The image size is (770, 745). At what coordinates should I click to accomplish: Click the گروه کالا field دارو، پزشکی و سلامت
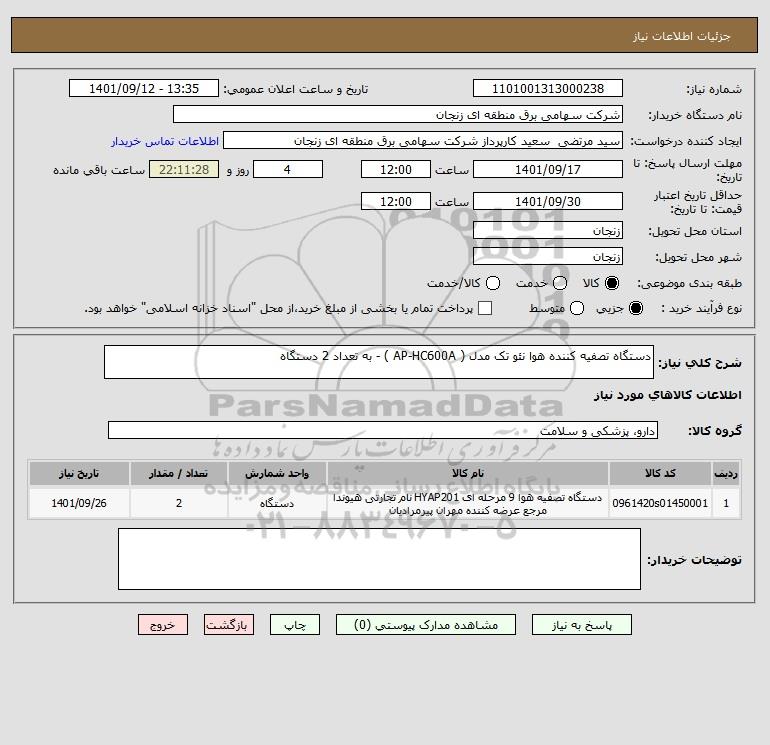pos(383,430)
